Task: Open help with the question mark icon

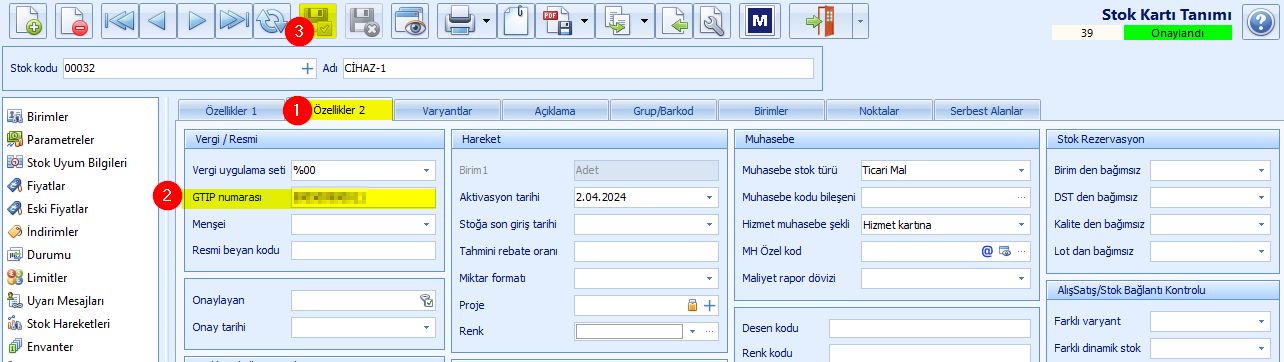Action: pos(1259,21)
